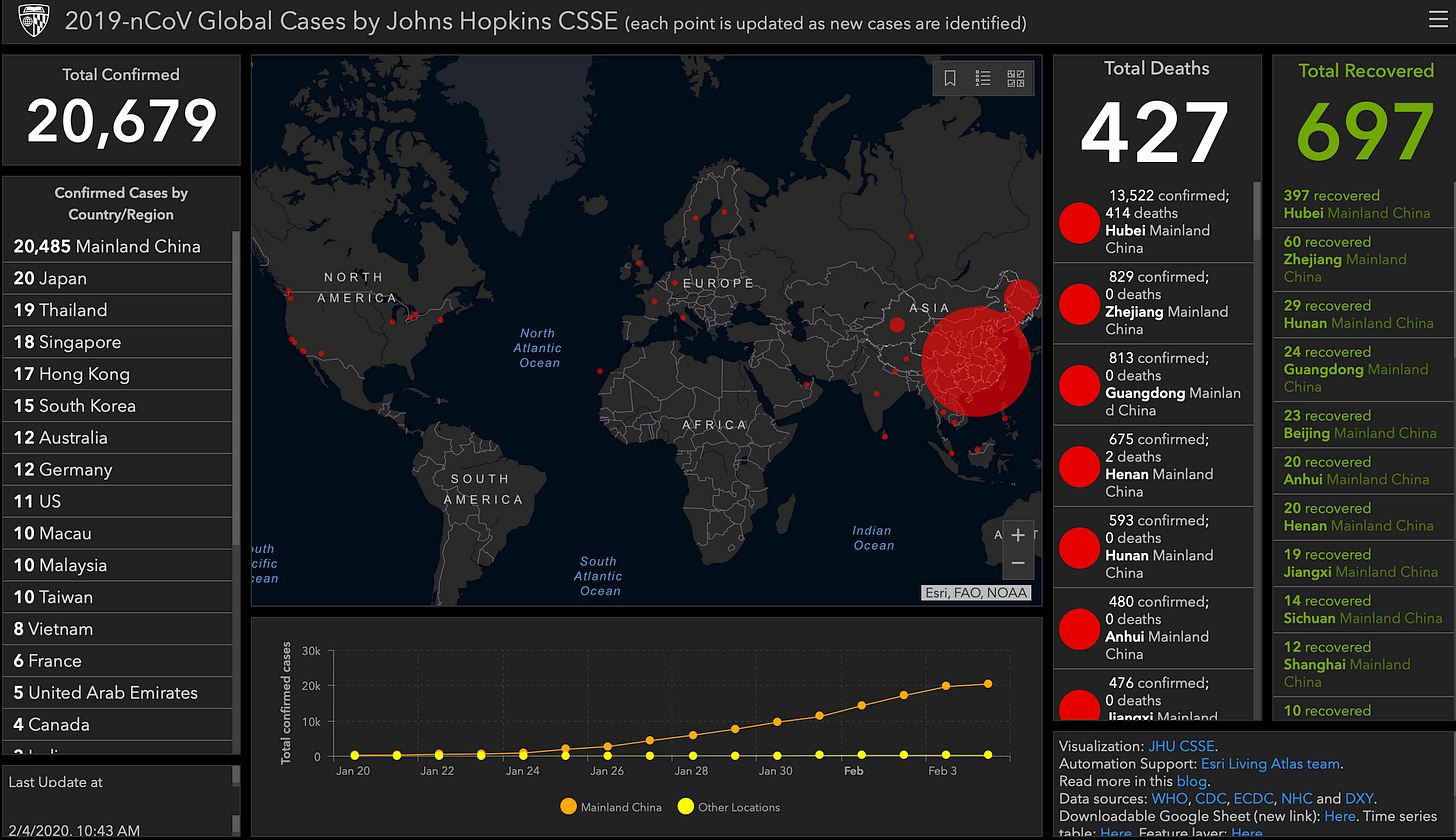Viewport: 1456px width, 840px height.
Task: Select Henan 675 confirmed entry
Action: tap(1154, 466)
